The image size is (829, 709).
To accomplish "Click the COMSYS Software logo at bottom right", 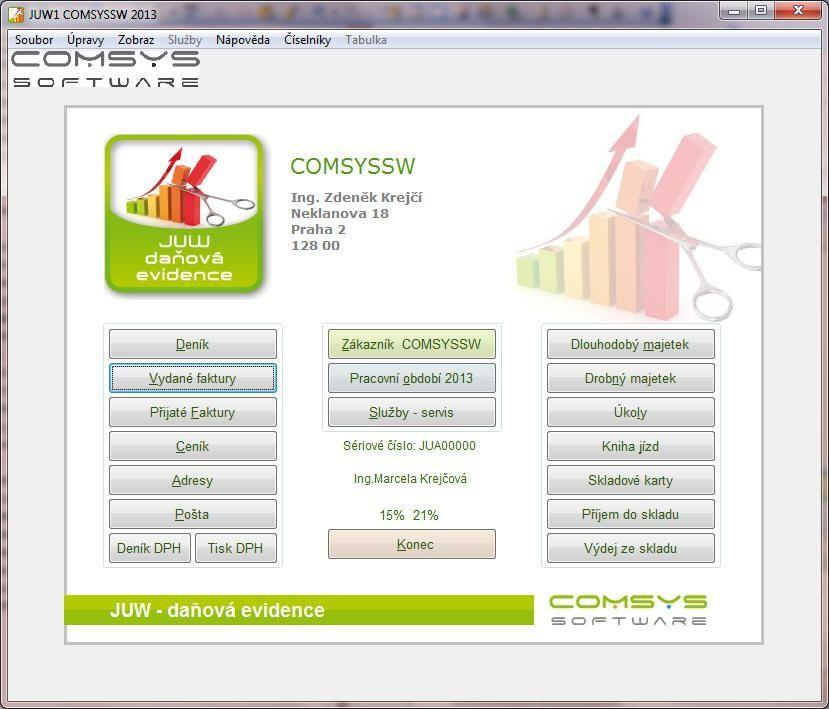I will (628, 610).
